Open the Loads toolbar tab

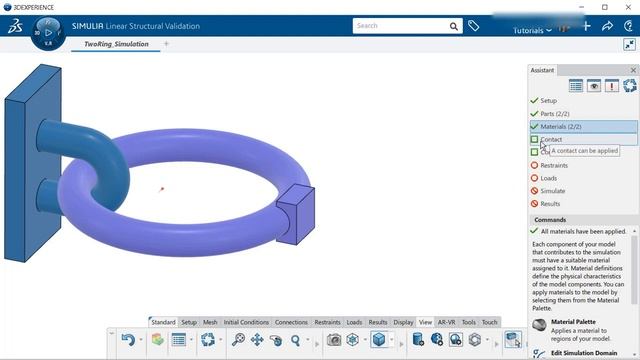(x=354, y=322)
